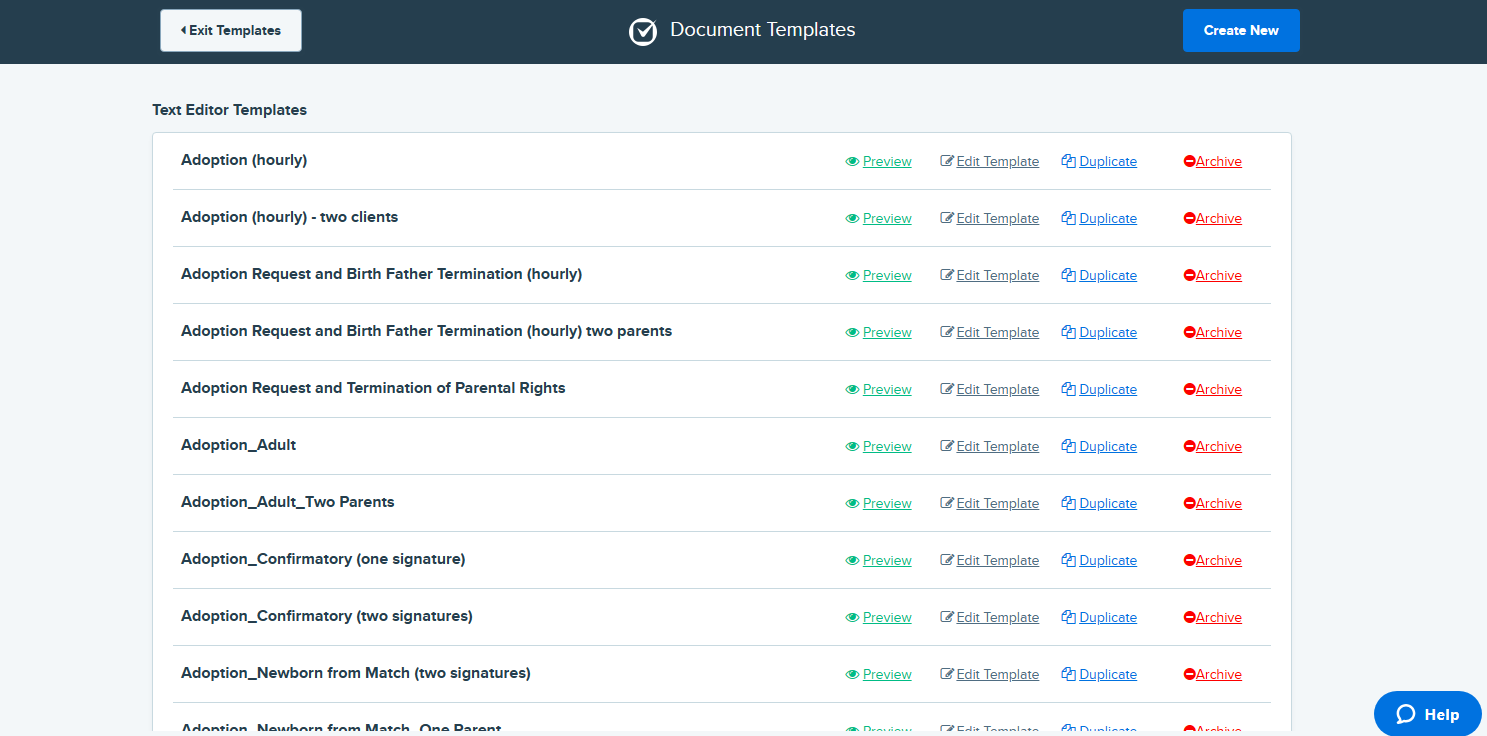
Task: Click red archive icon for Adoption_Confirmatory (one signature)
Action: (1189, 560)
